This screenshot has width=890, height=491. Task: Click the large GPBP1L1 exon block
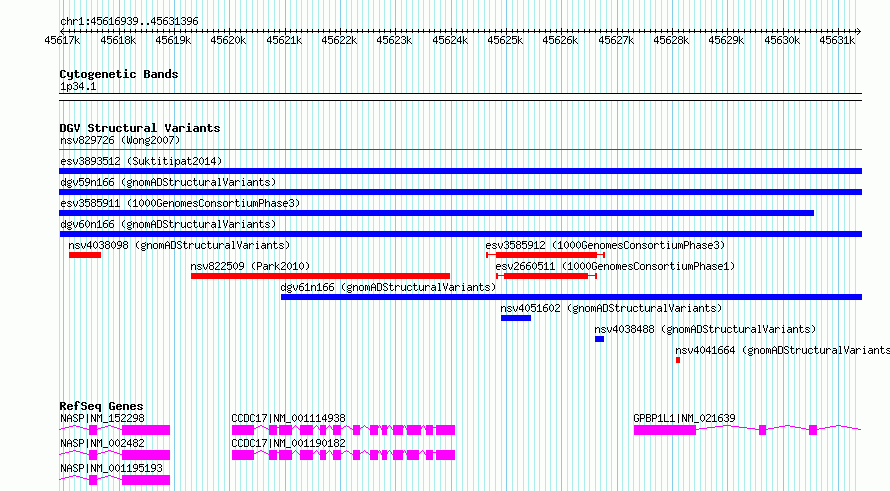tap(665, 430)
